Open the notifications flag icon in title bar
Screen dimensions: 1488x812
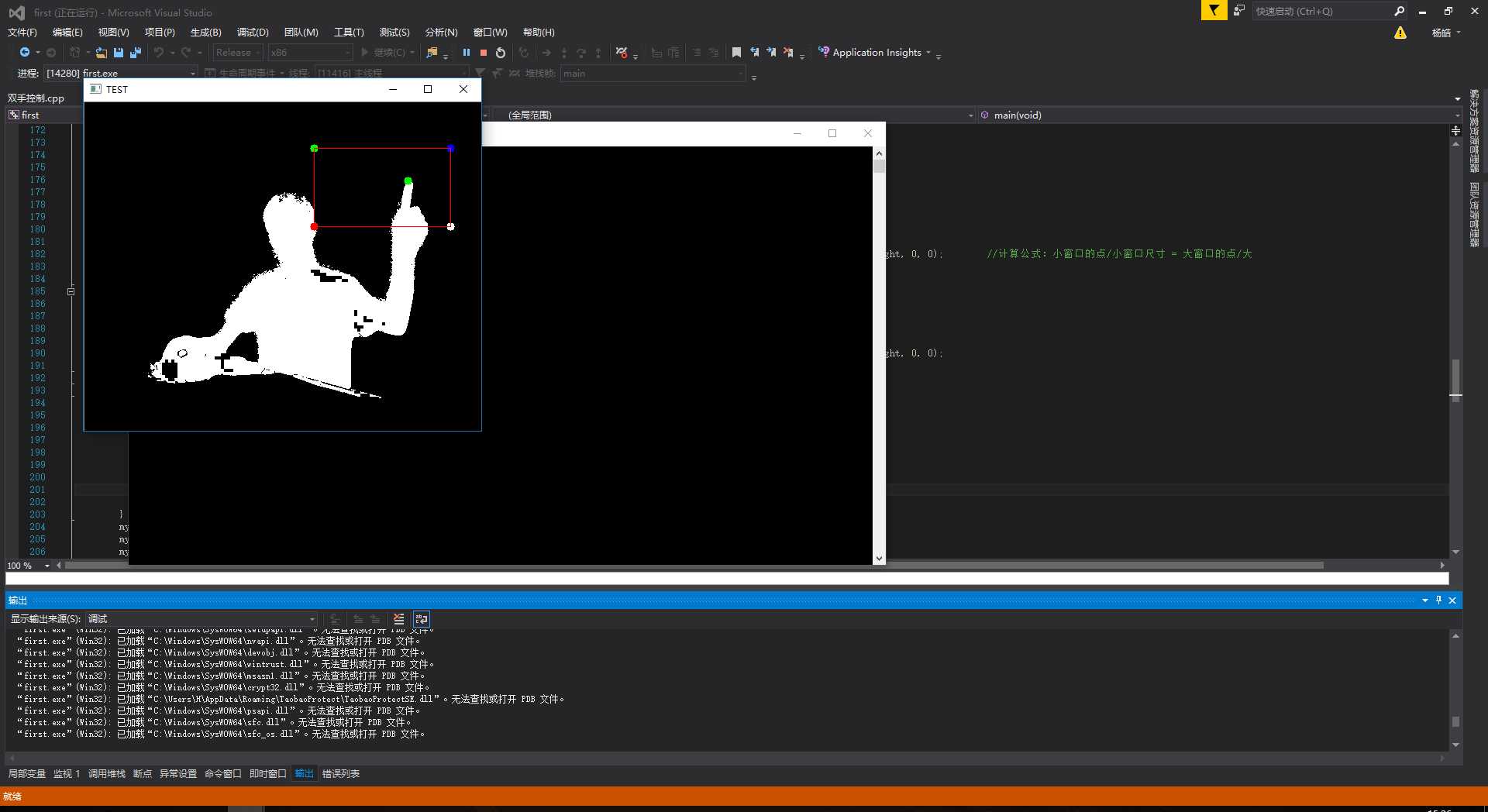[x=1214, y=11]
